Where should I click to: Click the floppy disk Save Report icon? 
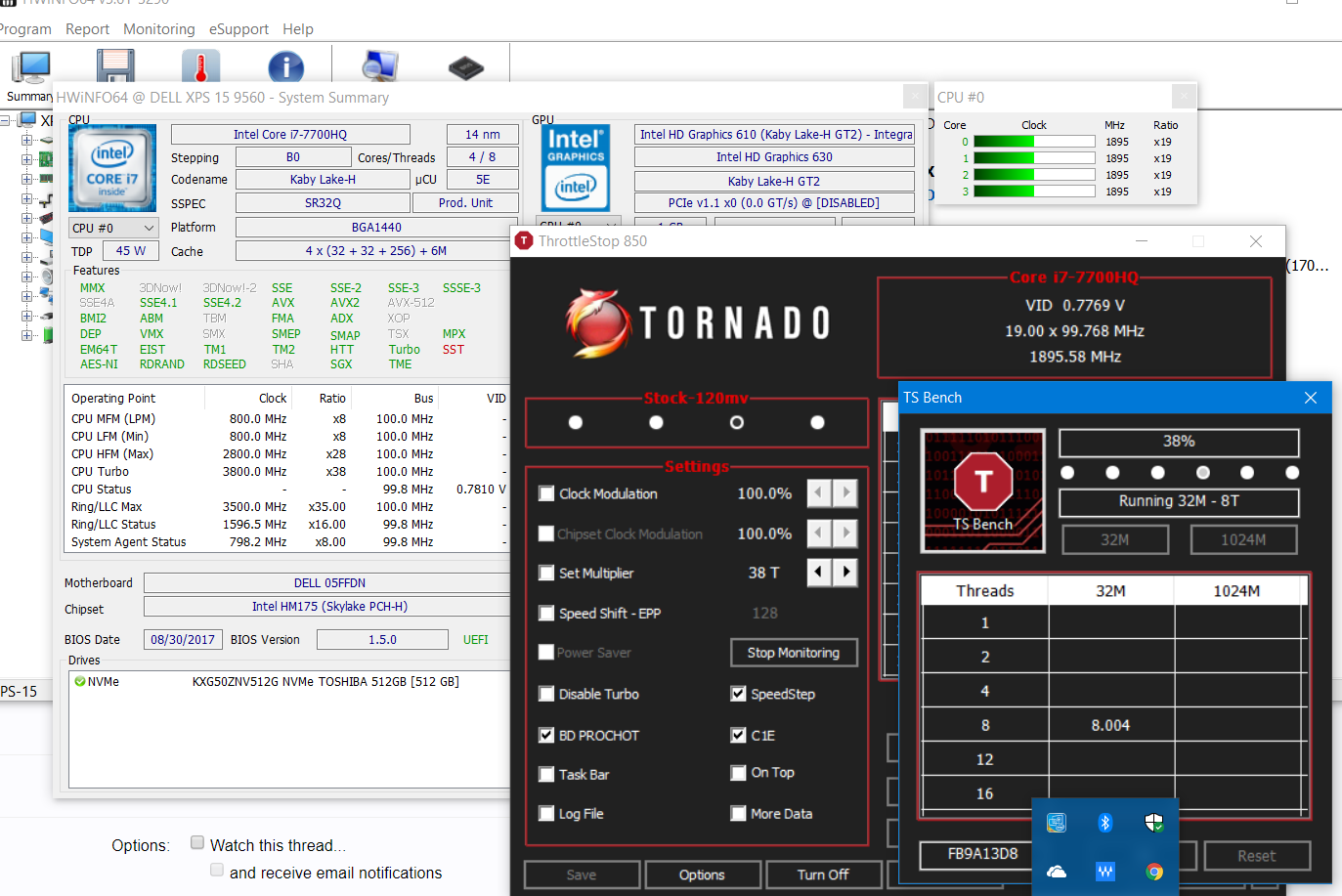(x=114, y=65)
